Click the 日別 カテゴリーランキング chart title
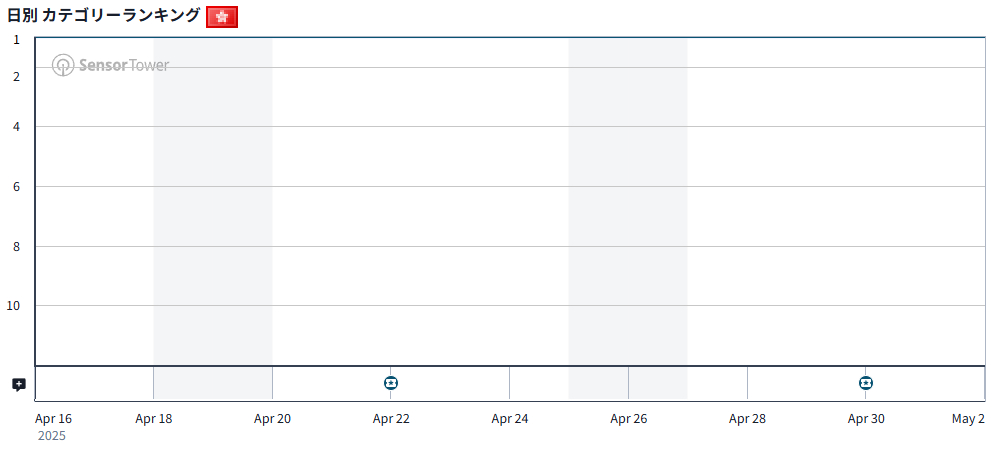1000x451 pixels. click(104, 16)
